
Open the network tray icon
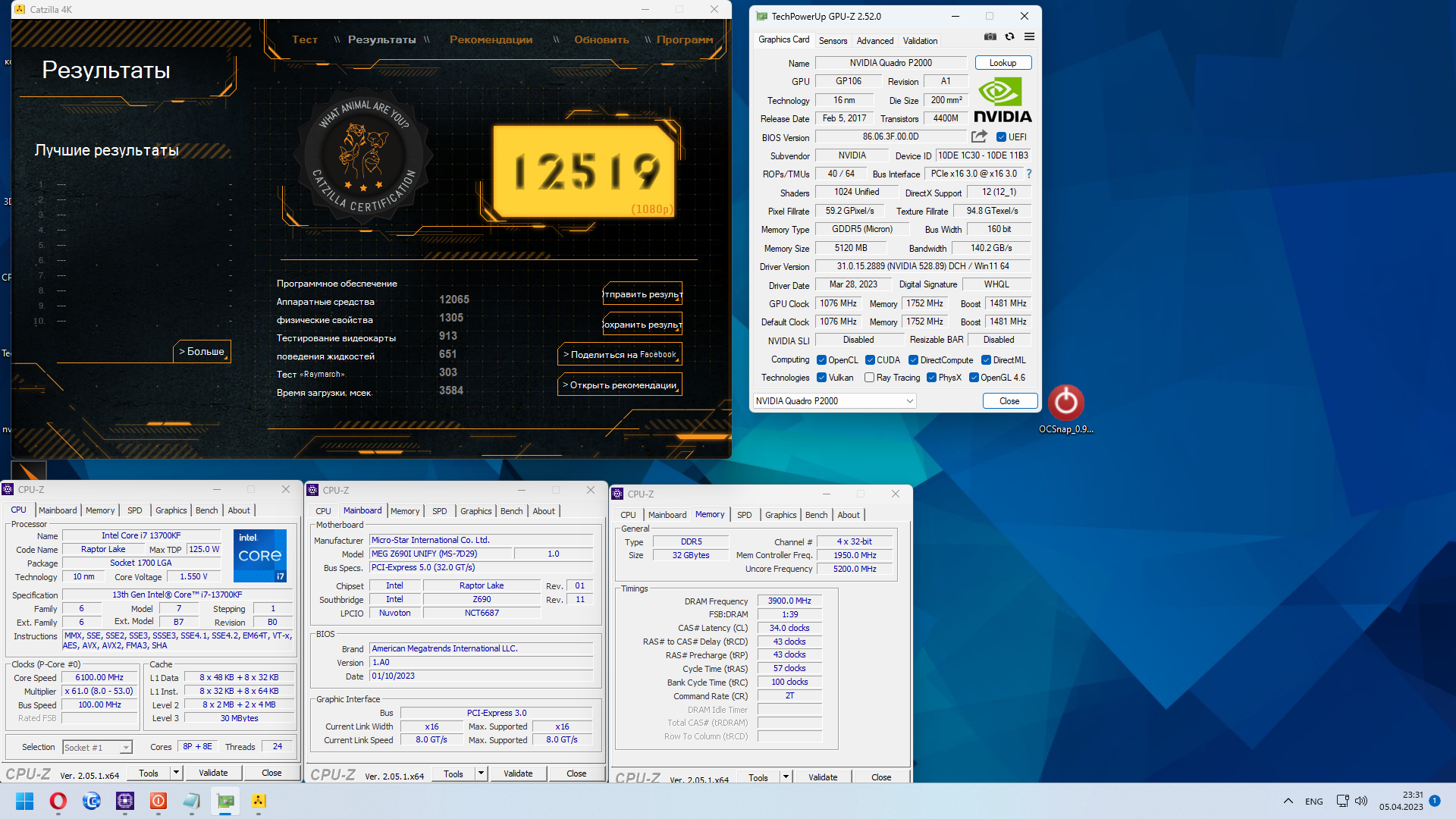click(x=1342, y=801)
